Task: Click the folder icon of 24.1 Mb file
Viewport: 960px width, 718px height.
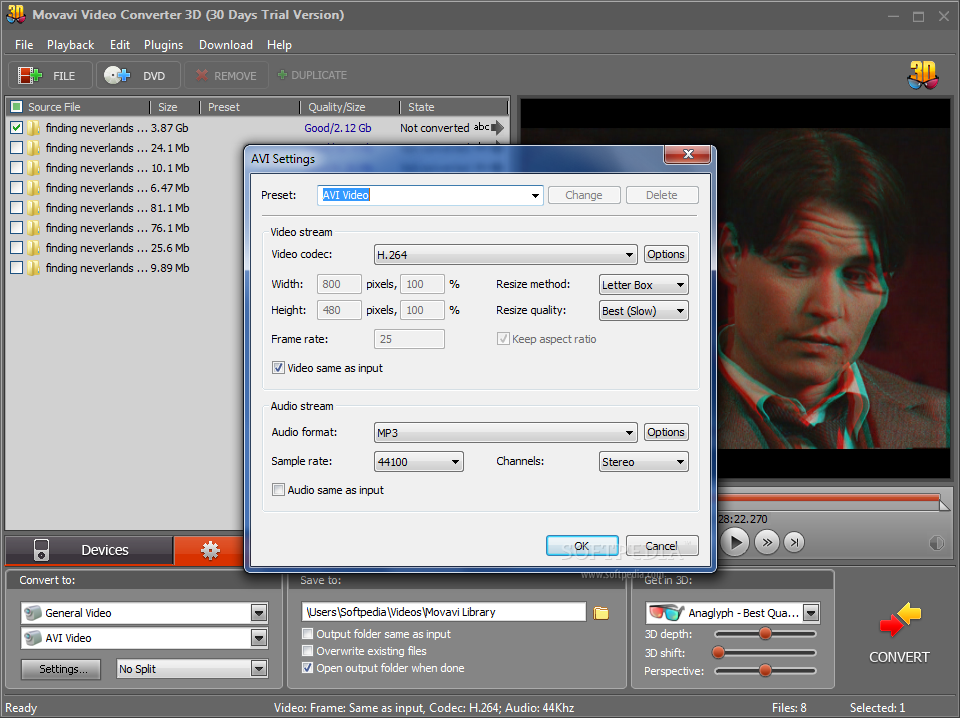Action: point(34,148)
